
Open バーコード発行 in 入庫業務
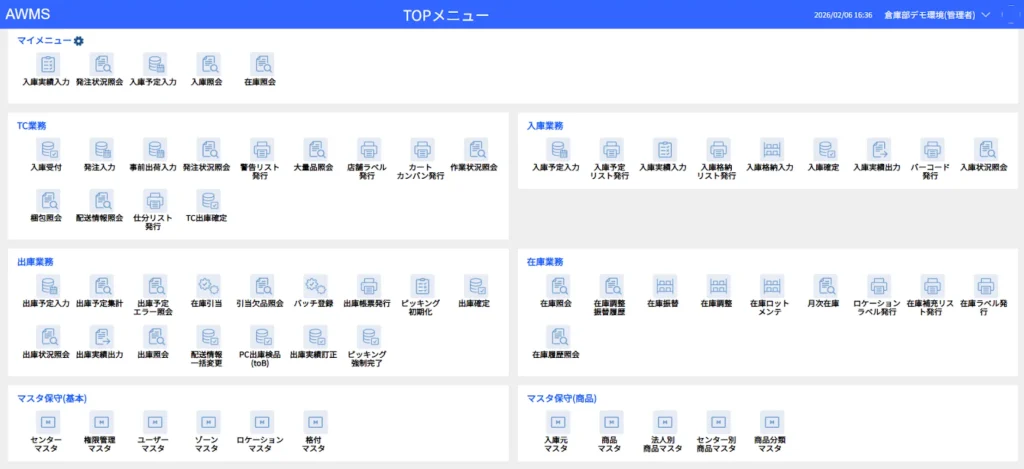pyautogui.click(x=931, y=150)
